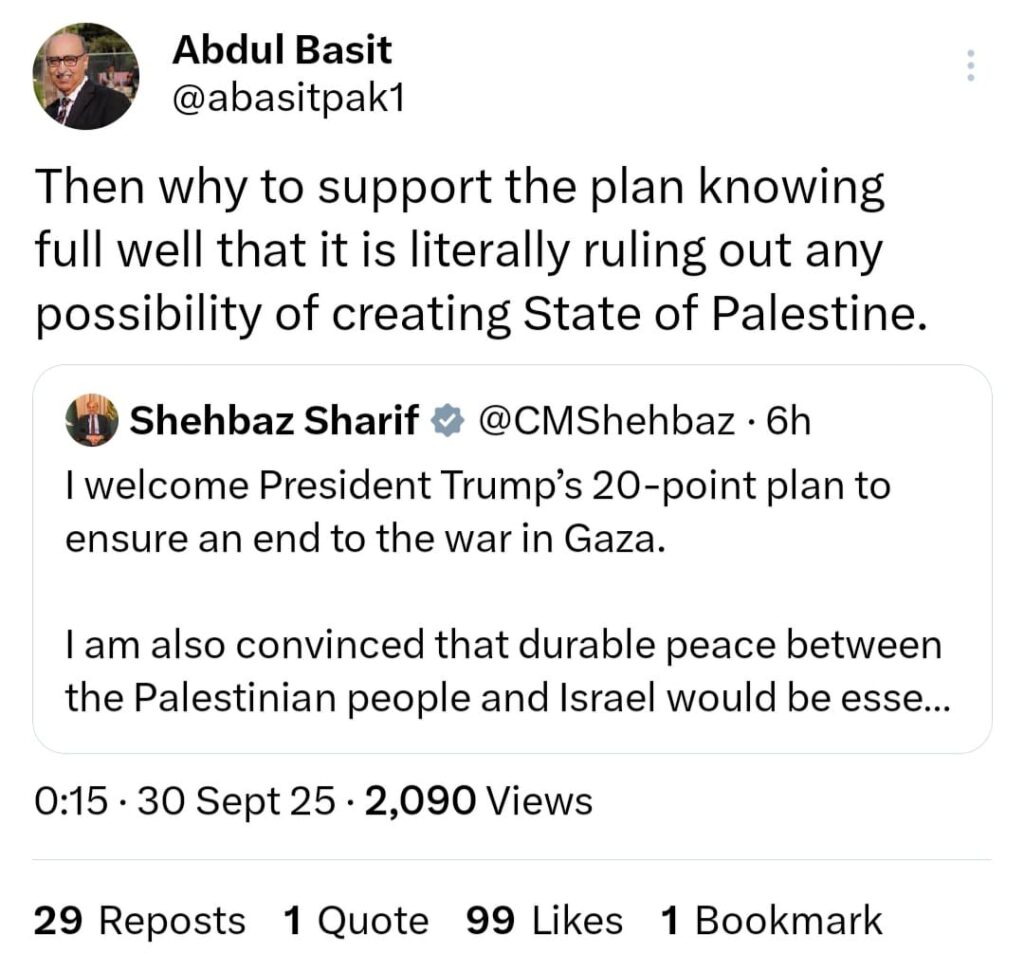This screenshot has width=1024, height=953.
Task: Click the 0:15 post time
Action: tap(69, 801)
